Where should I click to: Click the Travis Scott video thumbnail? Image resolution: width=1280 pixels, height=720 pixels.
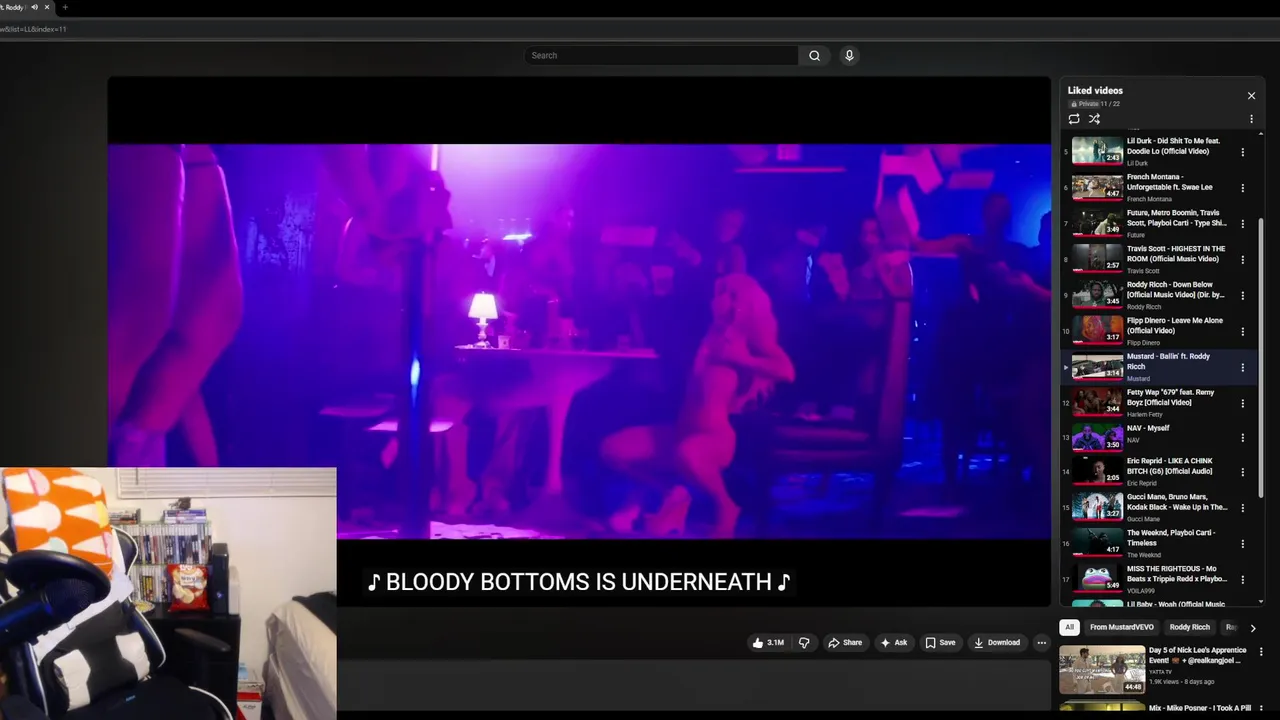click(1097, 259)
